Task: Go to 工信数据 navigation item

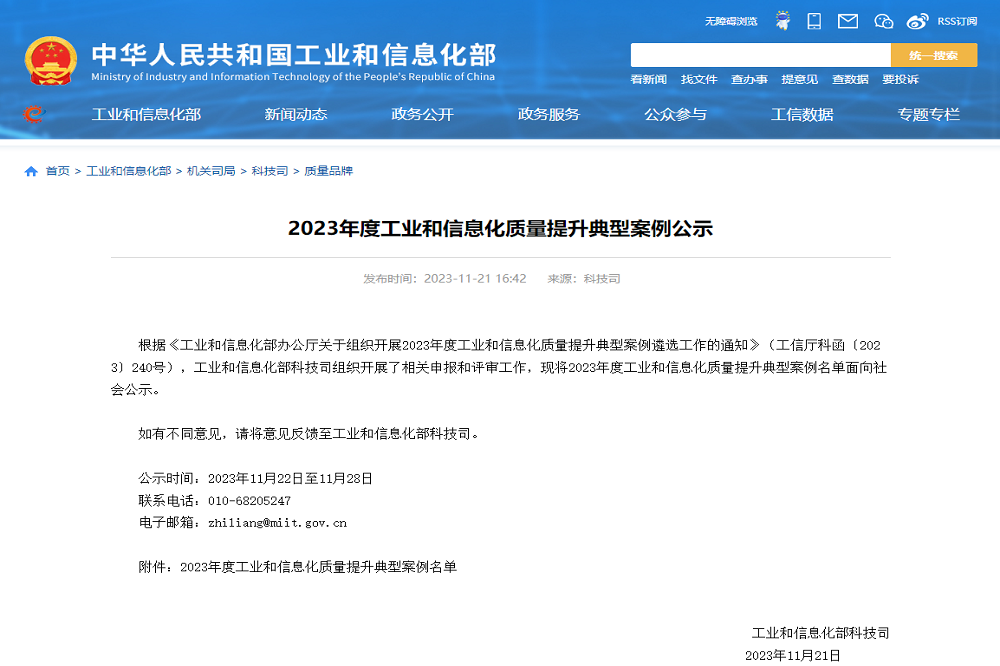Action: [x=802, y=114]
